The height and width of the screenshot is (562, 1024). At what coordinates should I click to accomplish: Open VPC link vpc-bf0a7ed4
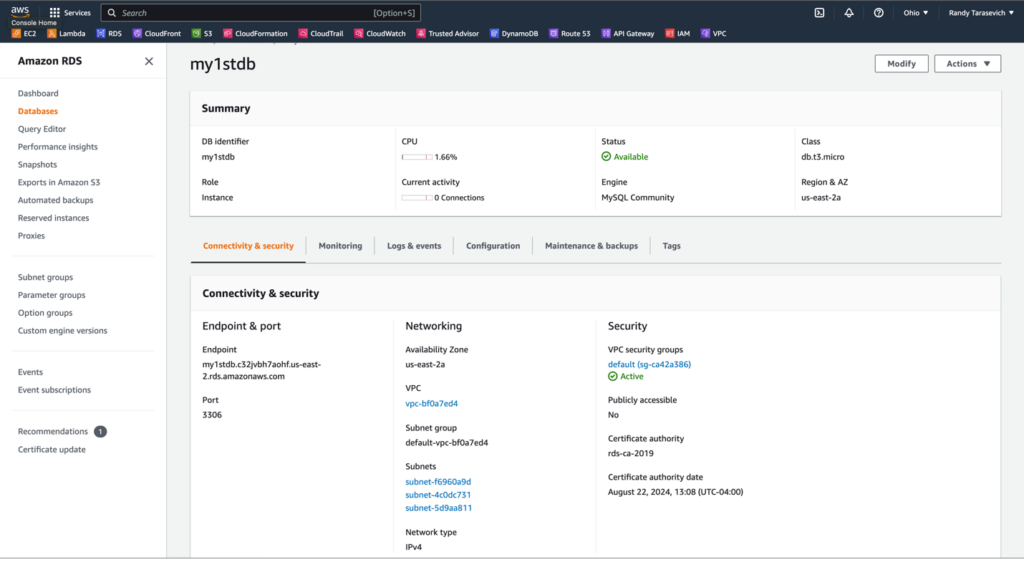(432, 403)
